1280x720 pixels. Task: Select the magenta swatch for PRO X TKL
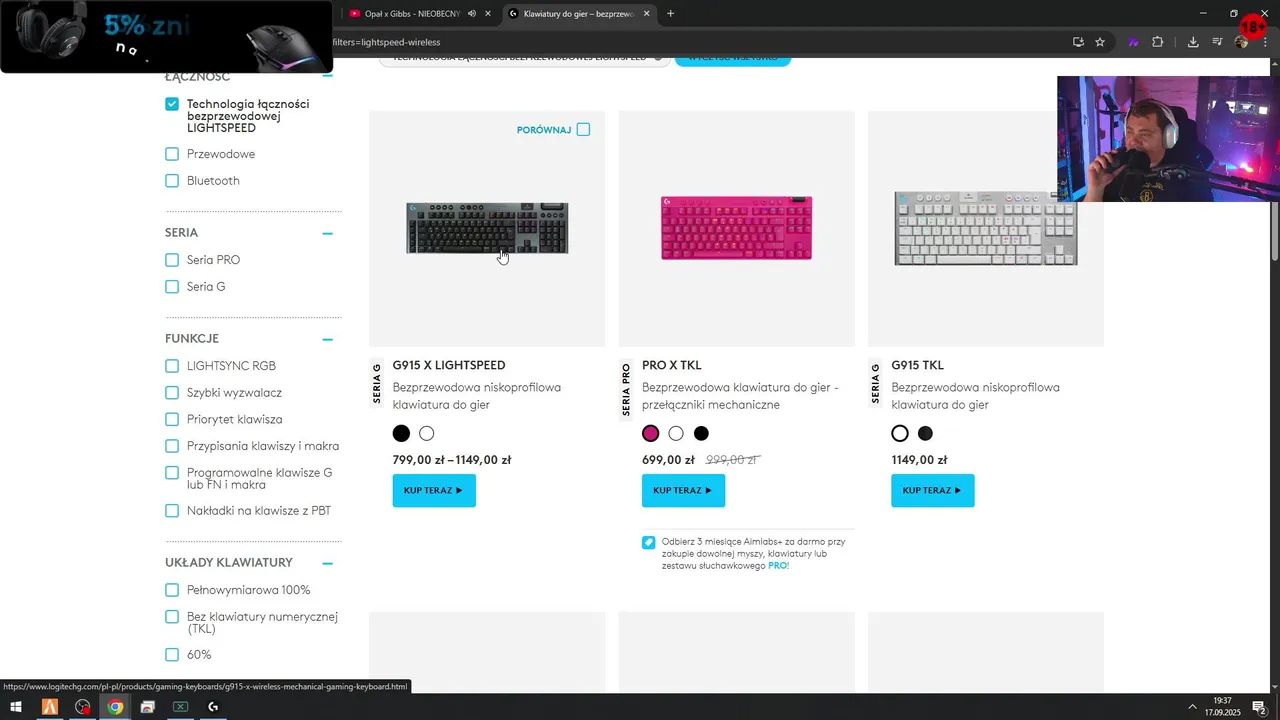click(651, 433)
